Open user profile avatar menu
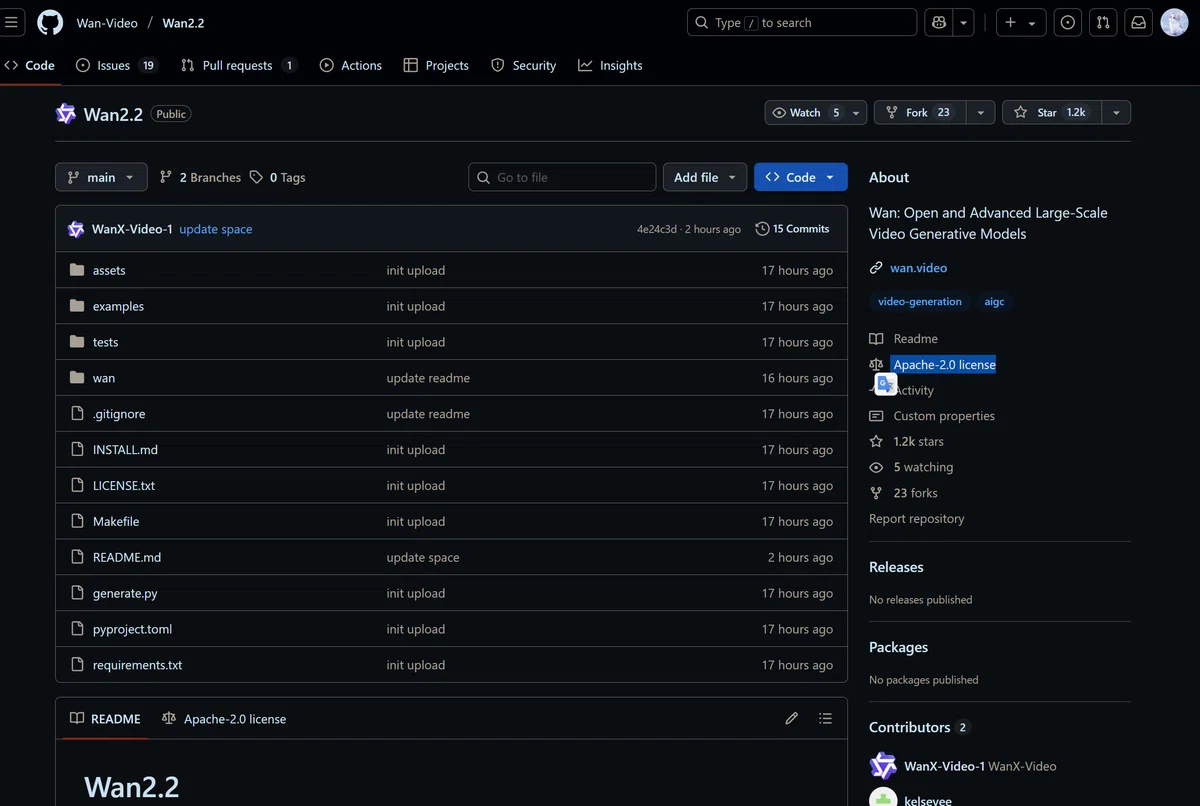The width and height of the screenshot is (1200, 806). coord(1174,22)
